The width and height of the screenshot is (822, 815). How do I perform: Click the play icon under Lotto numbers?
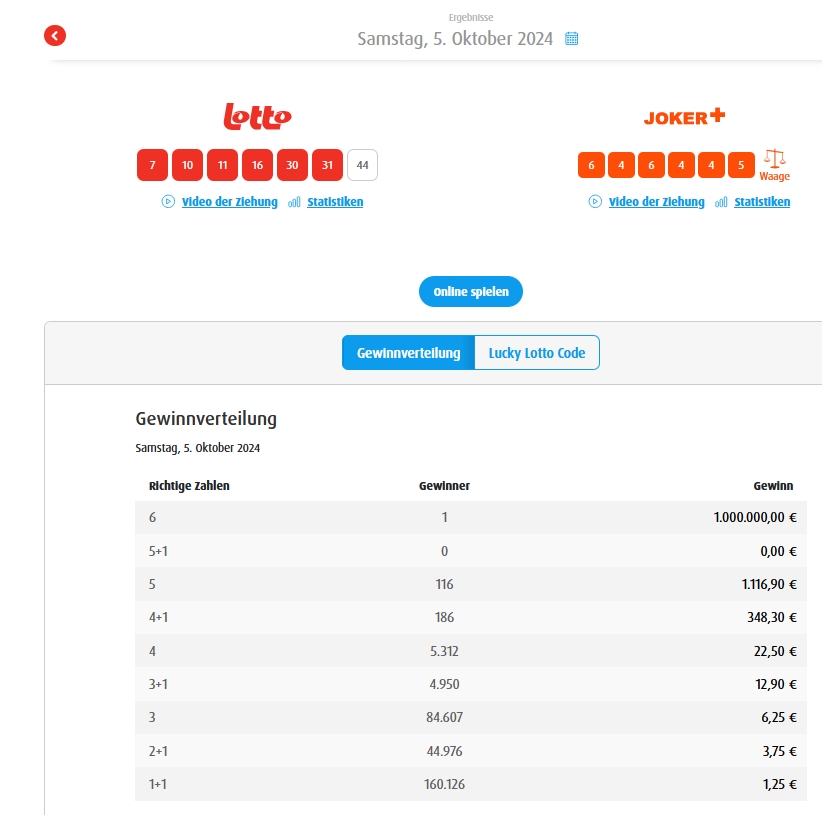point(168,201)
